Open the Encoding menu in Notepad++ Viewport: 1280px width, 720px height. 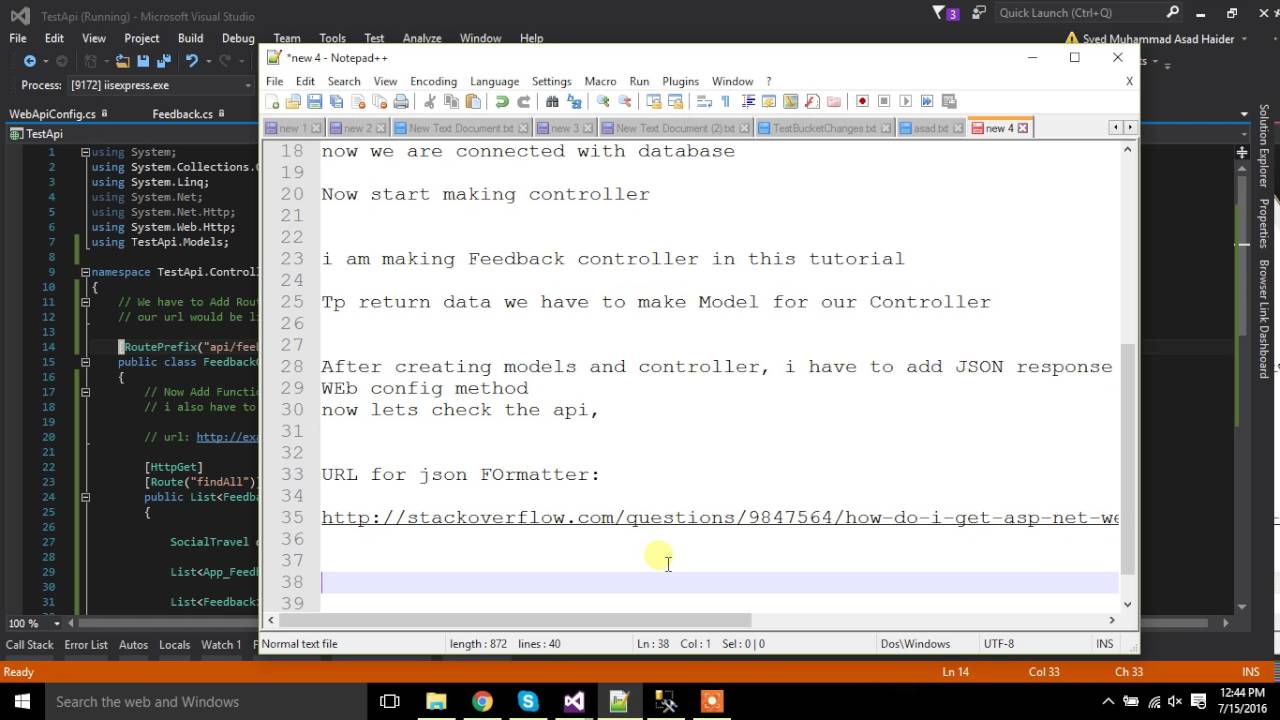tap(433, 81)
